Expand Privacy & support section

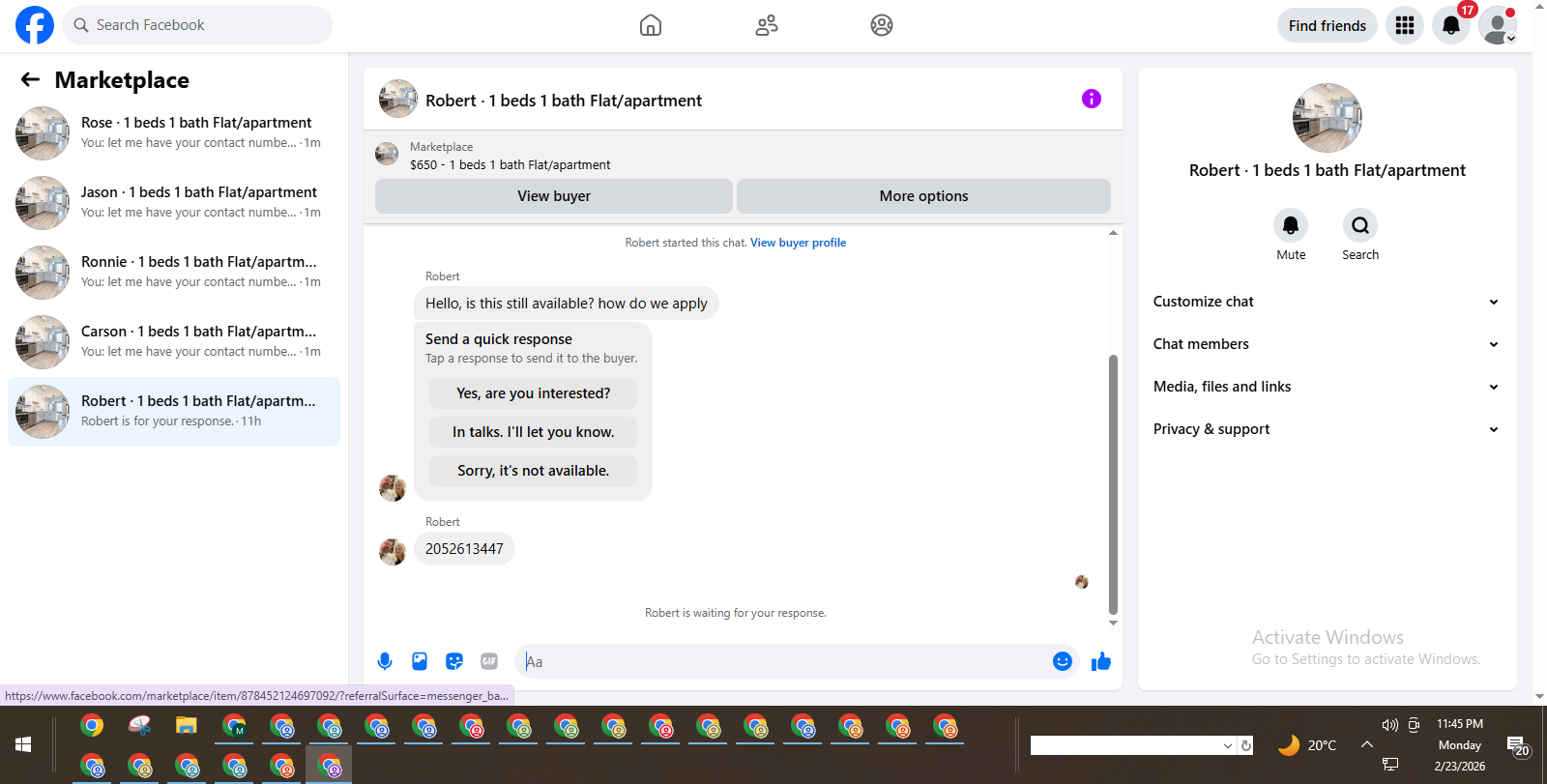1327,429
